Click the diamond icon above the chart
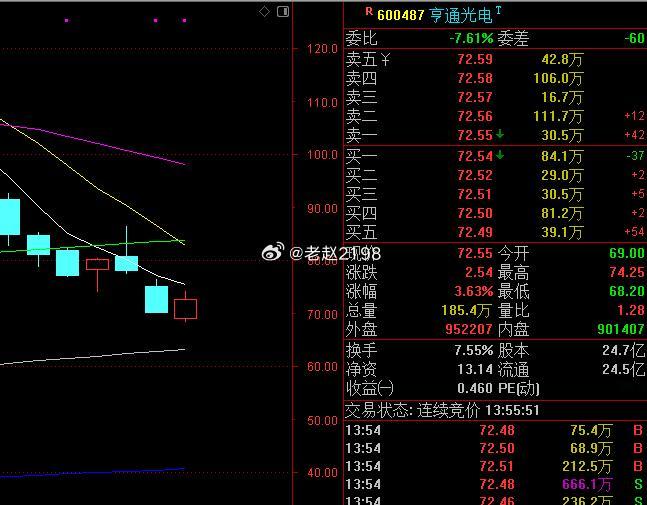This screenshot has height=505, width=647. click(264, 12)
